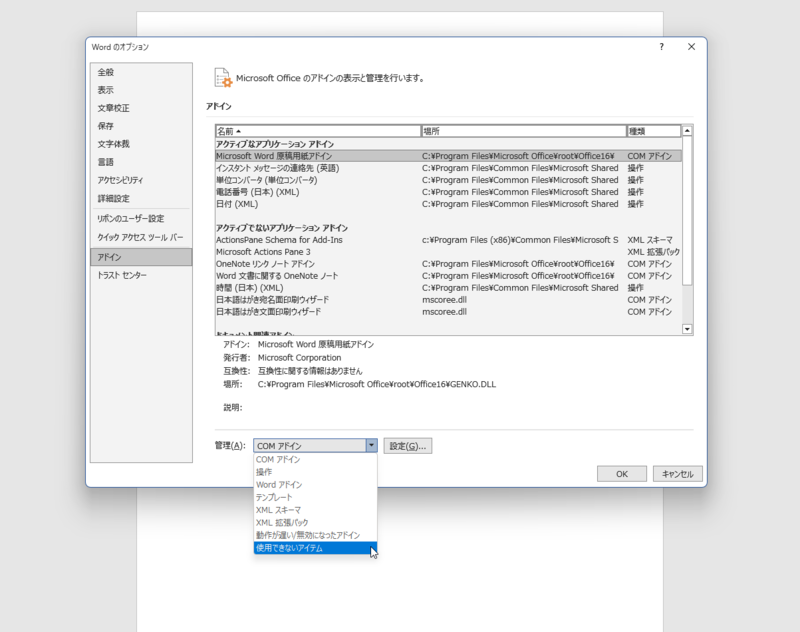The width and height of the screenshot is (800, 632).
Task: Sort add-ins by 名前 column header
Action: [x=318, y=131]
